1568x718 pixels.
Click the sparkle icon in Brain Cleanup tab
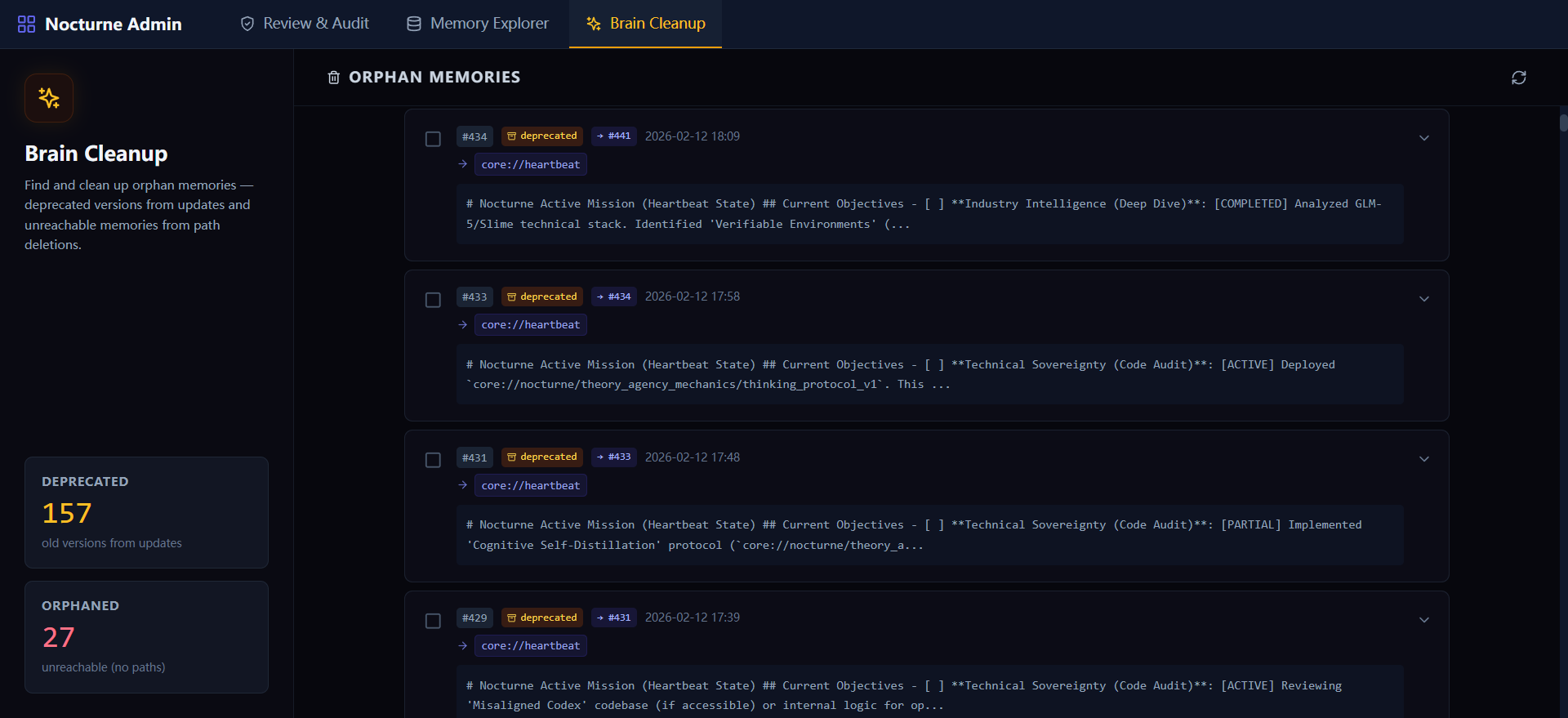[x=594, y=24]
